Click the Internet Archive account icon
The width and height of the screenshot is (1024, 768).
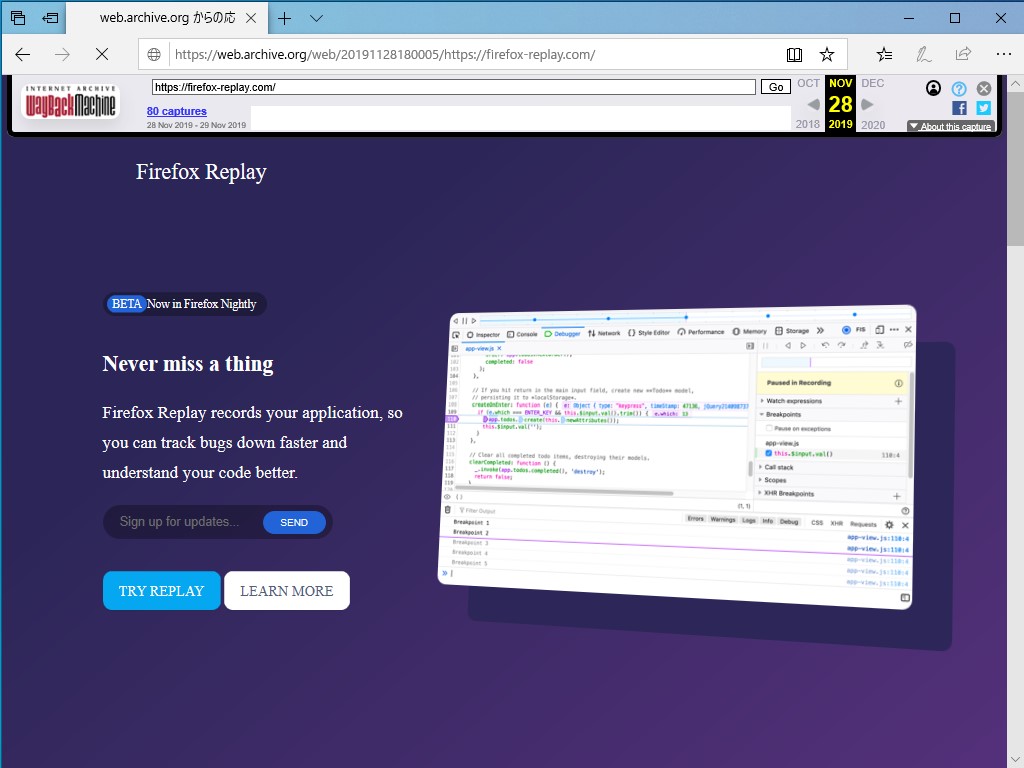tap(933, 88)
